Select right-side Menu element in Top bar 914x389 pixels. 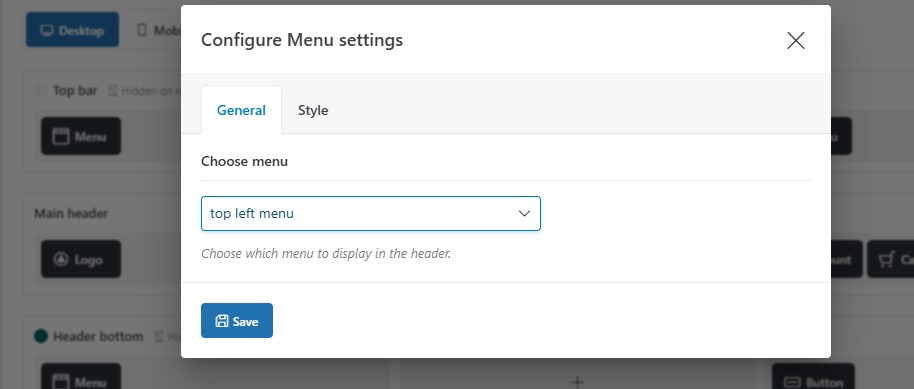tap(841, 136)
